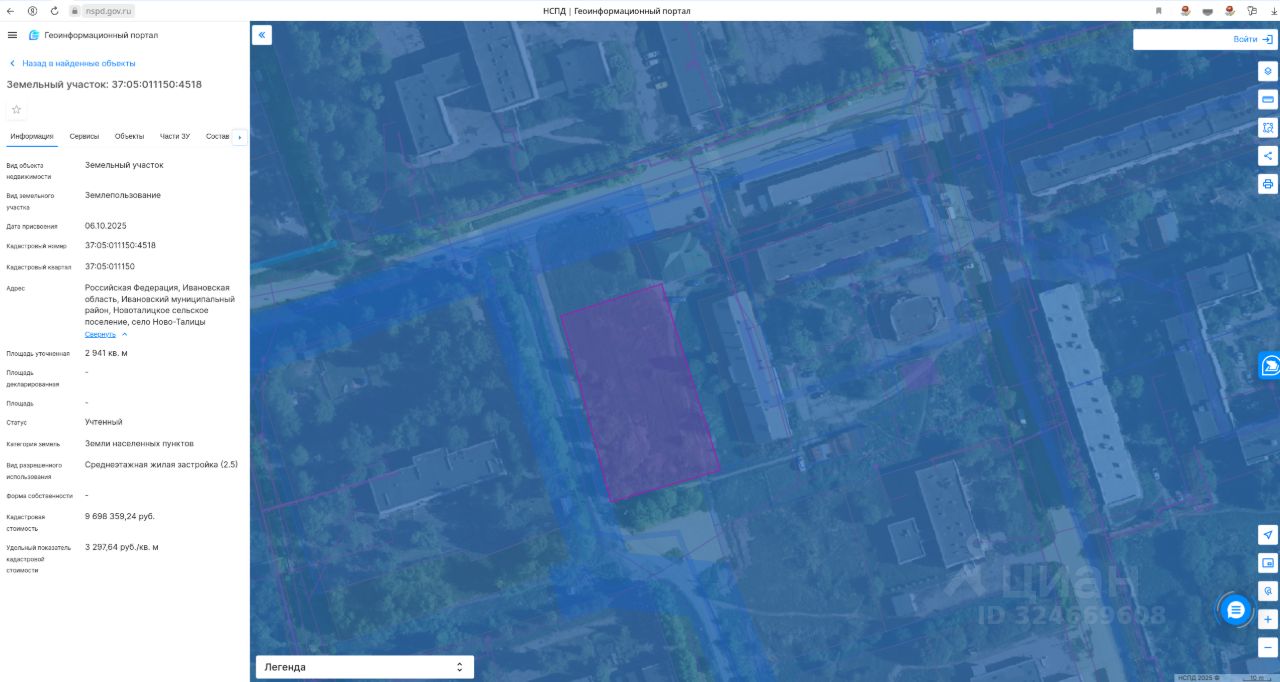The height and width of the screenshot is (682, 1280).
Task: Open the hamburger main menu
Action: (12, 35)
